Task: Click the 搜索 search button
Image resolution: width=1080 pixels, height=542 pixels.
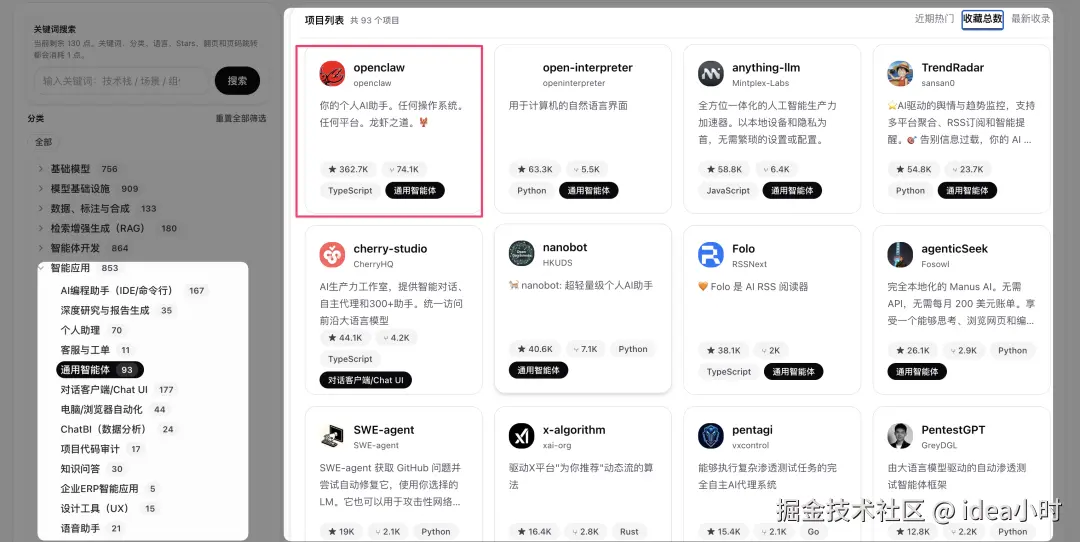Action: [238, 81]
